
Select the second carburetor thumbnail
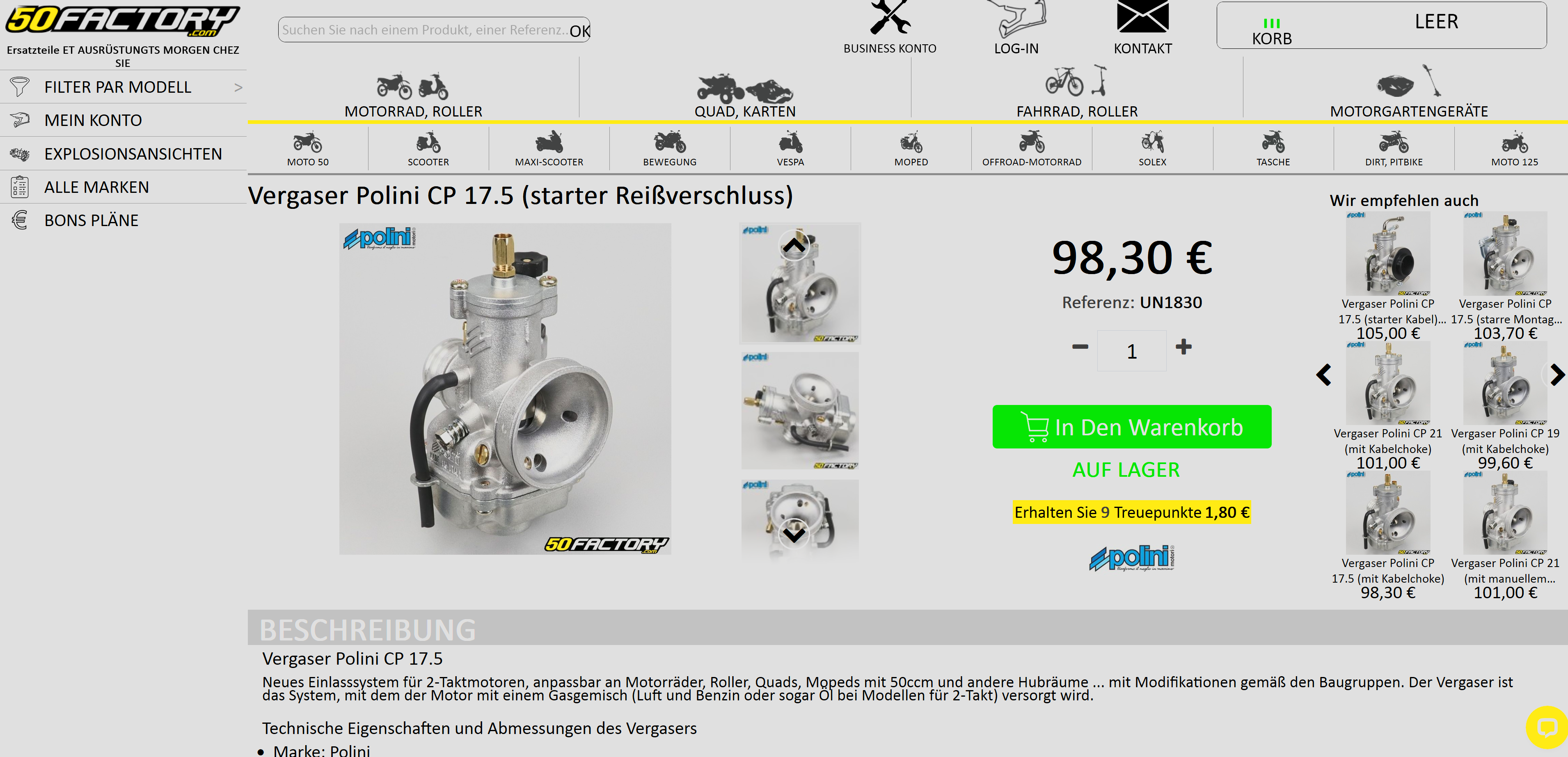point(800,410)
